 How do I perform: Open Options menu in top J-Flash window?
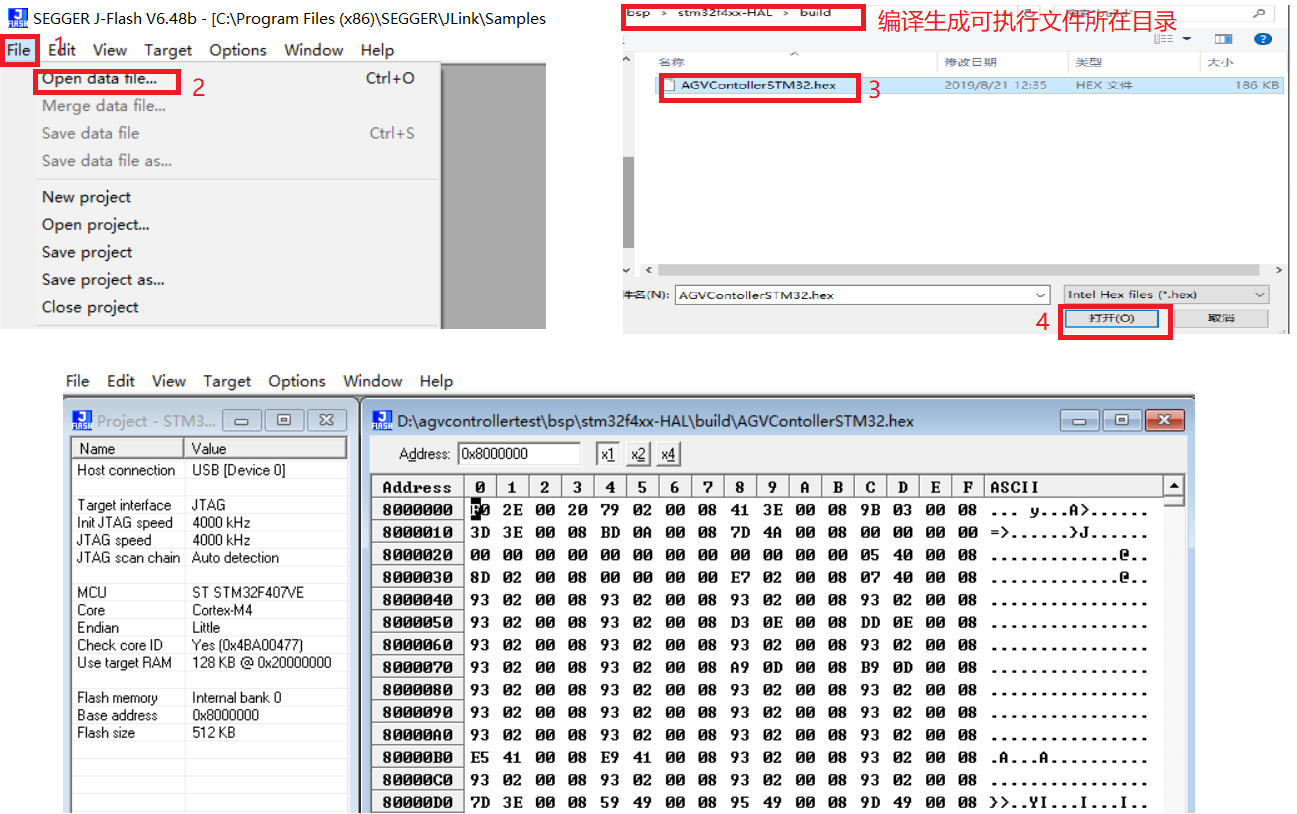pyautogui.click(x=238, y=50)
